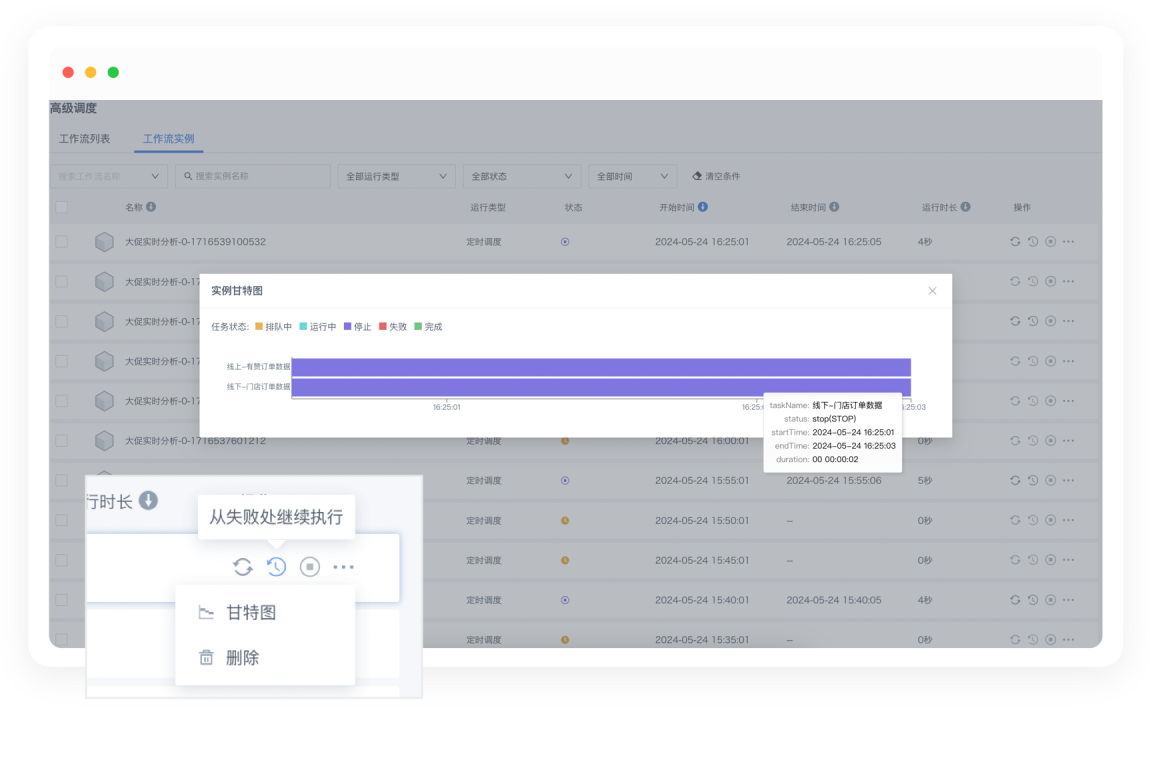Click the stop square icon in the enlarged callout
Screen dimensions: 1150x776
point(310,567)
